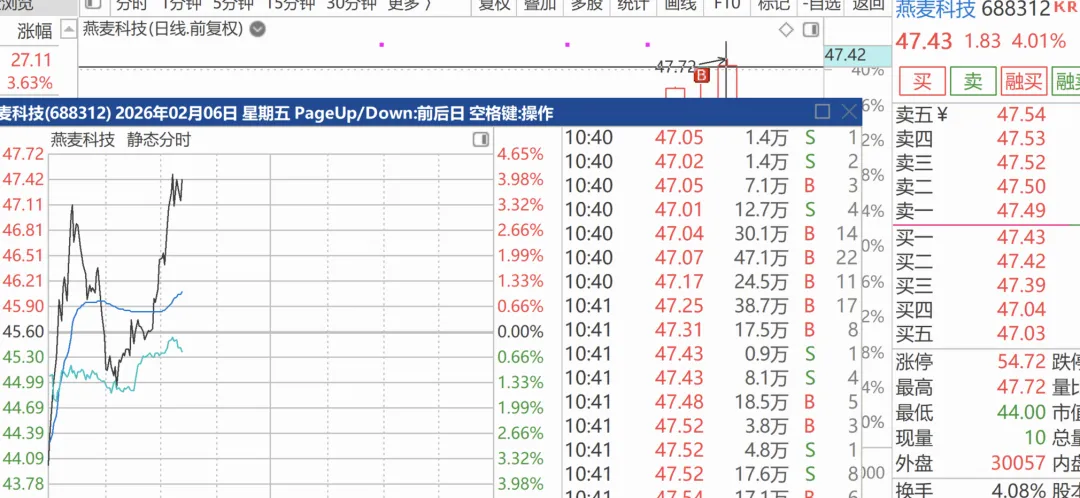Click the 4.65% top percentage axis label
Screen dimensions: 1080x498
pos(520,154)
